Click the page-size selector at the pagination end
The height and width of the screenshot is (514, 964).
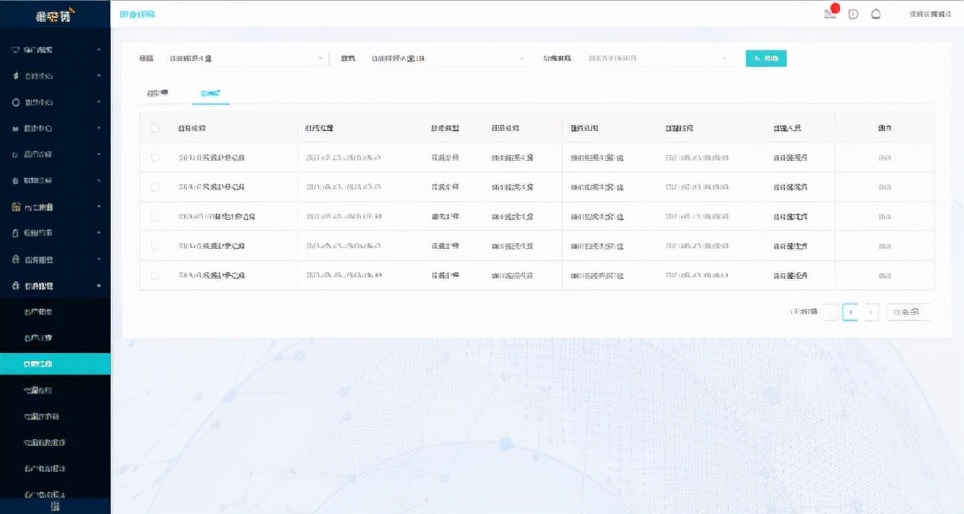(907, 312)
